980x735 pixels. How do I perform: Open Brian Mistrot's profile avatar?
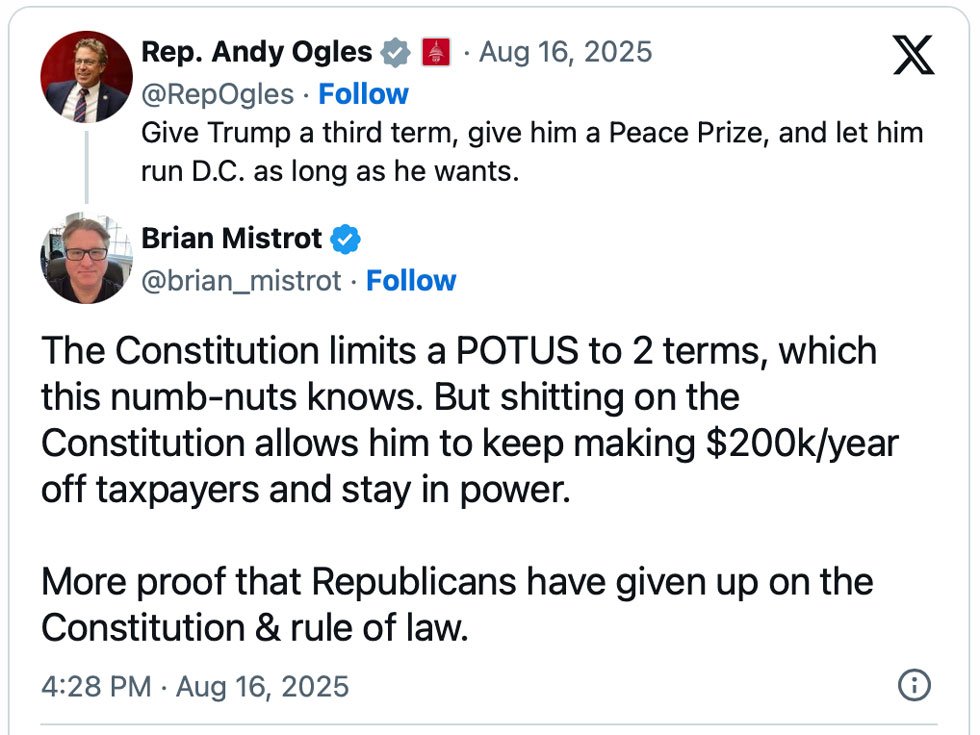coord(86,258)
